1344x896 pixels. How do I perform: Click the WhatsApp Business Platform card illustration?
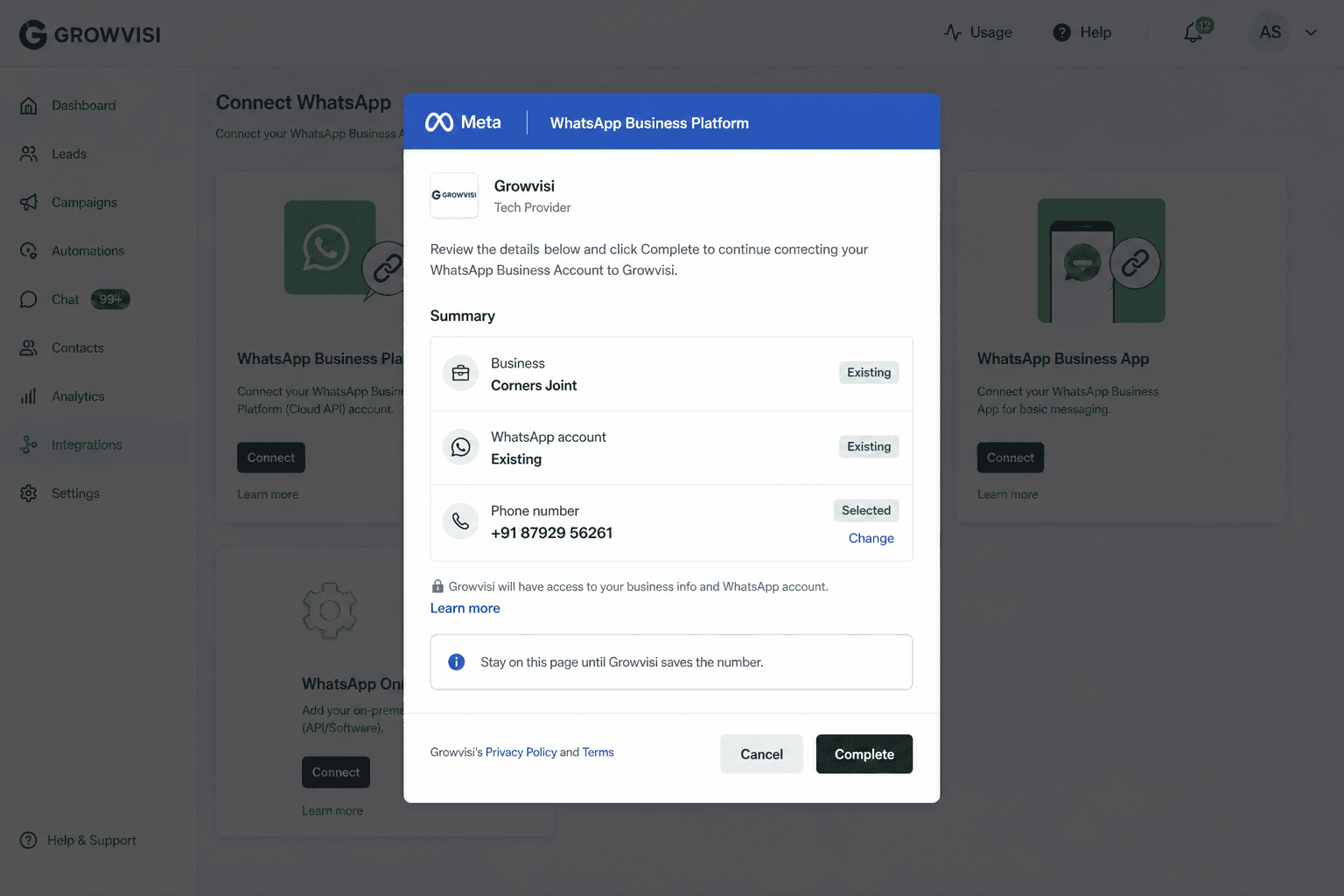(344, 251)
